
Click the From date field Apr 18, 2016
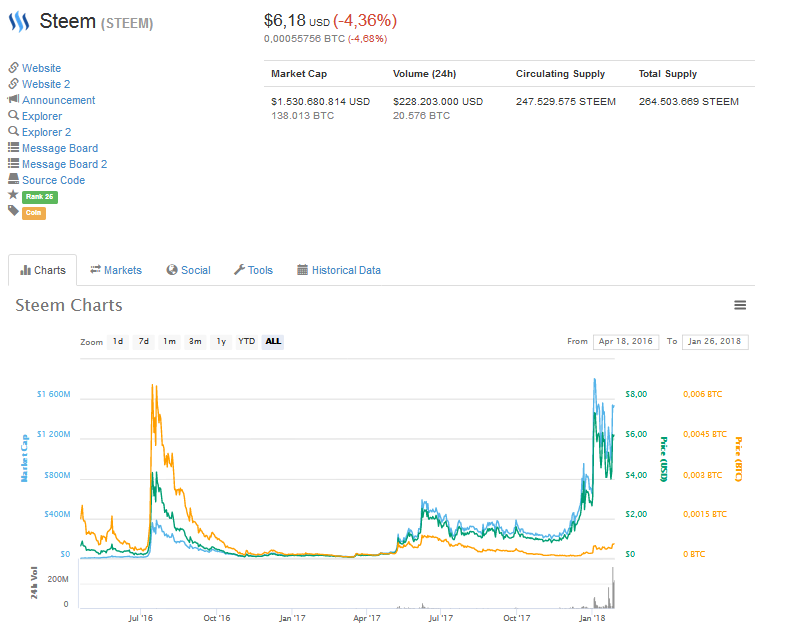(626, 342)
